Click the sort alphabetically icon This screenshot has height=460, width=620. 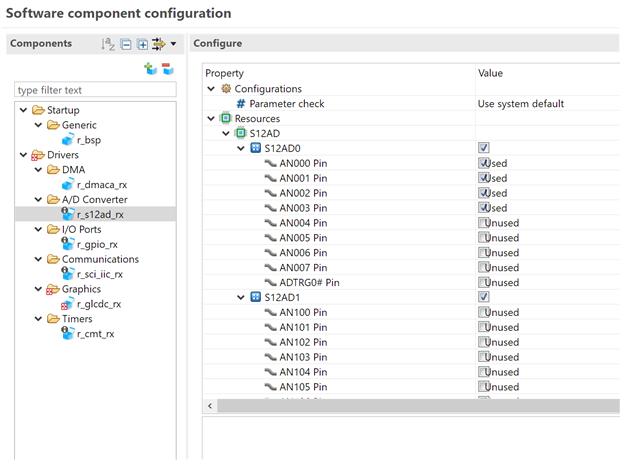108,44
